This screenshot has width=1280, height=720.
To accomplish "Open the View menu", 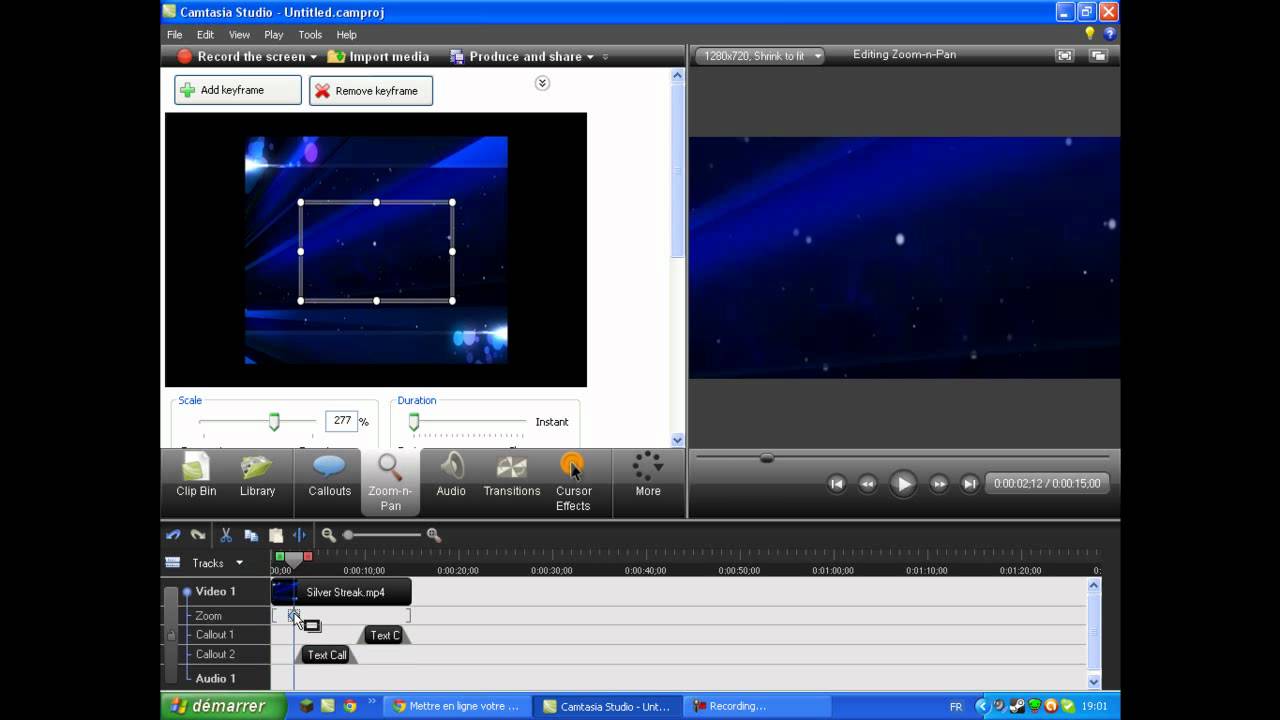I will click(x=239, y=35).
